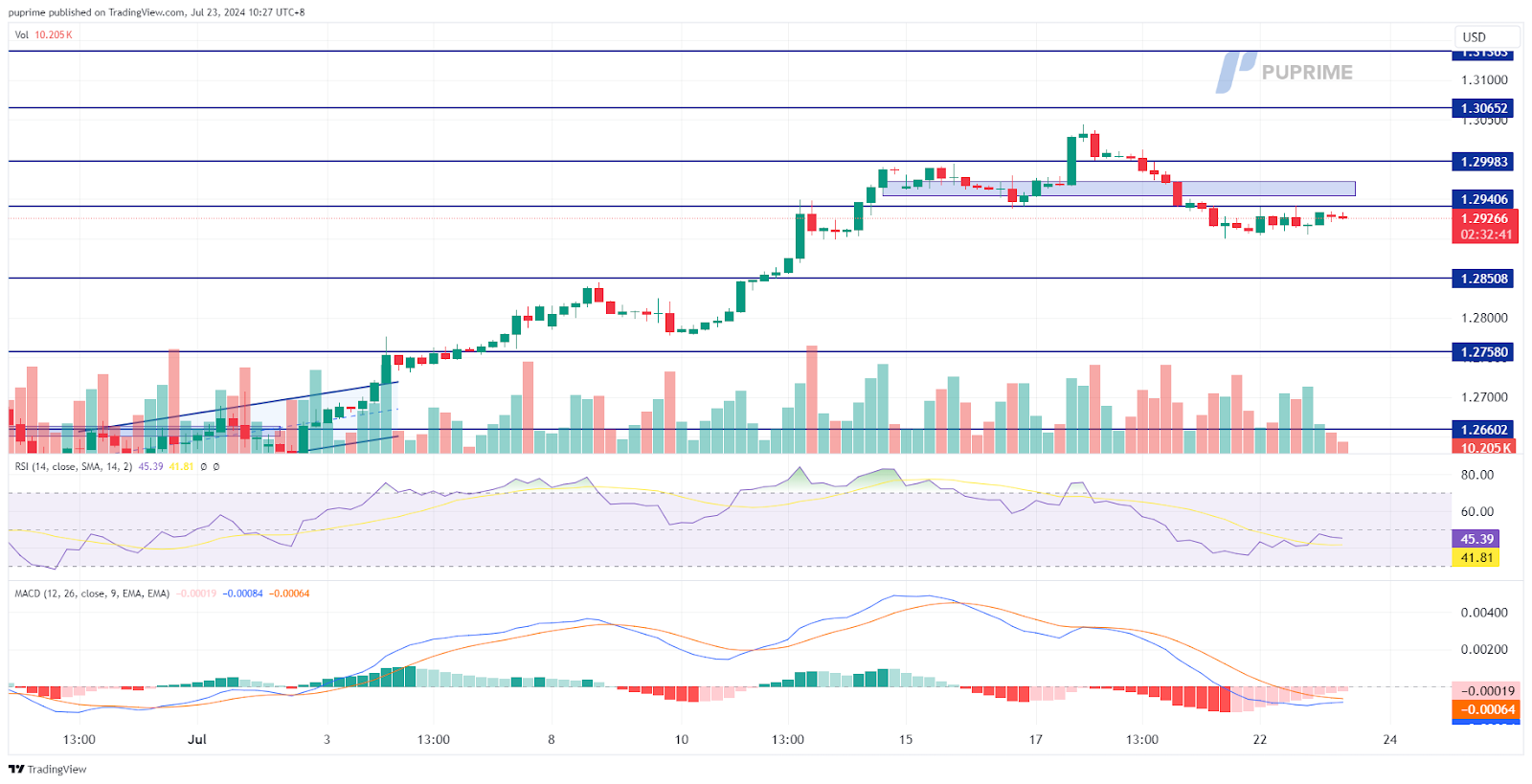Click the MACD histogram label -0.00019

(1486, 691)
